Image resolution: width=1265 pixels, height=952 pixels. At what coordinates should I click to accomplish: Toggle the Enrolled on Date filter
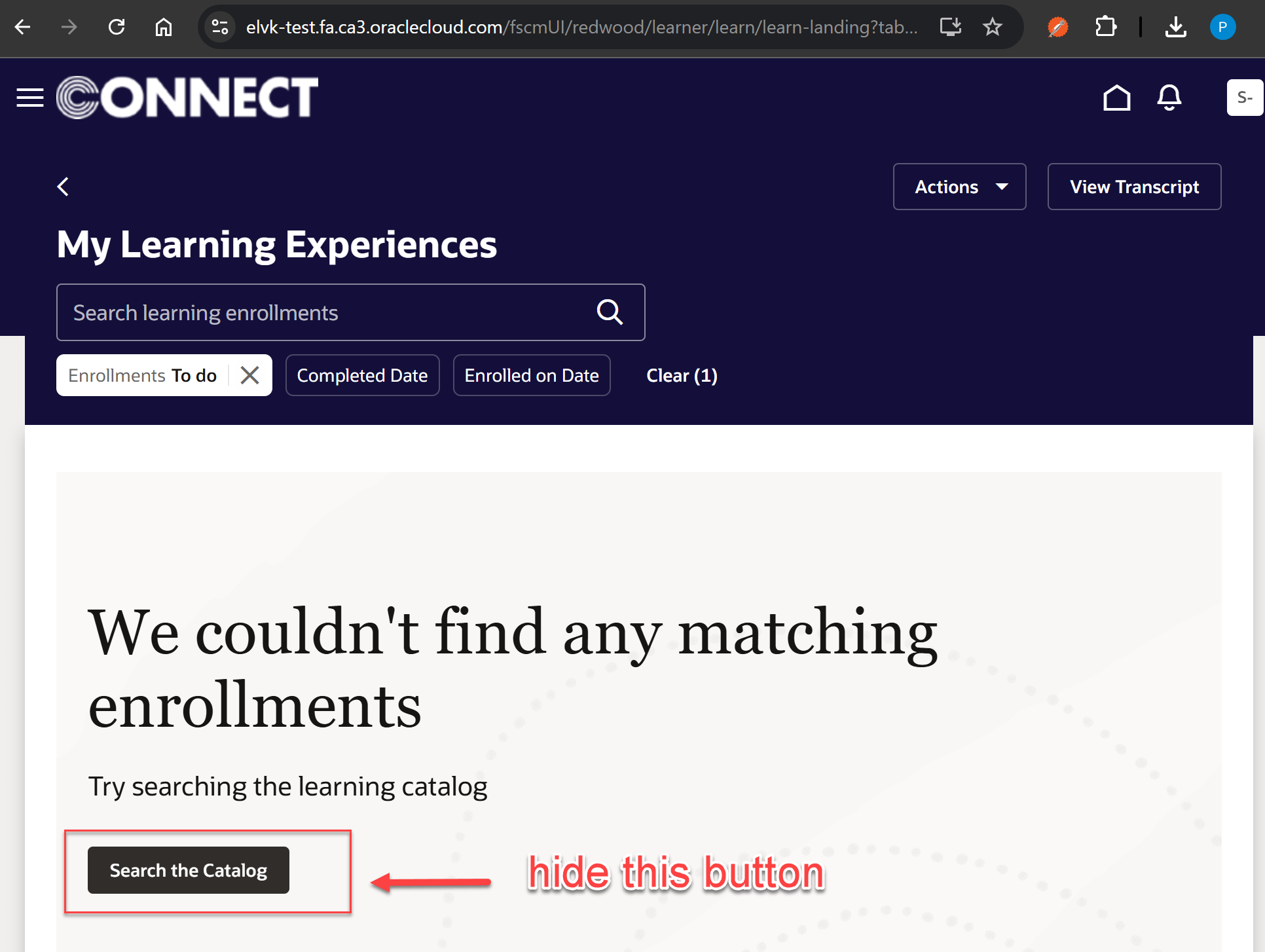532,375
